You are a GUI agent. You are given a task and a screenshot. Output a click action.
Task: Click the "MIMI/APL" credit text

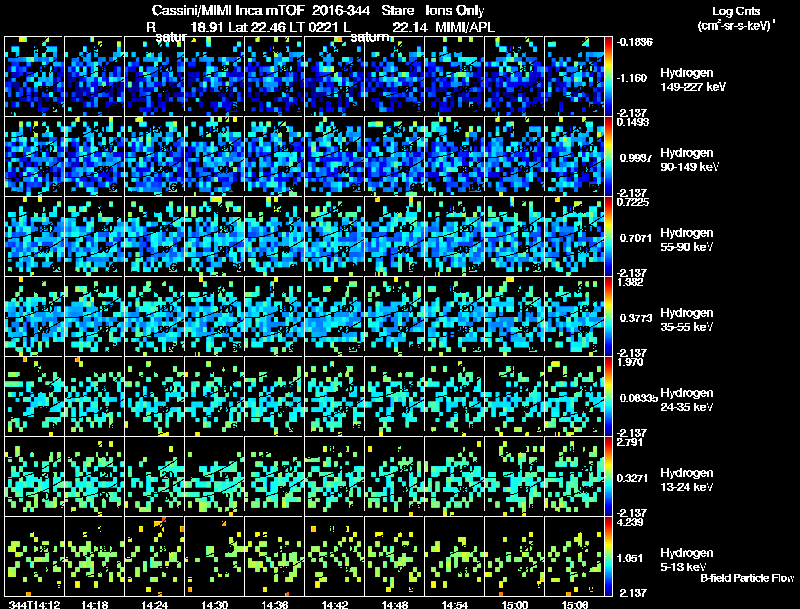pos(465,27)
